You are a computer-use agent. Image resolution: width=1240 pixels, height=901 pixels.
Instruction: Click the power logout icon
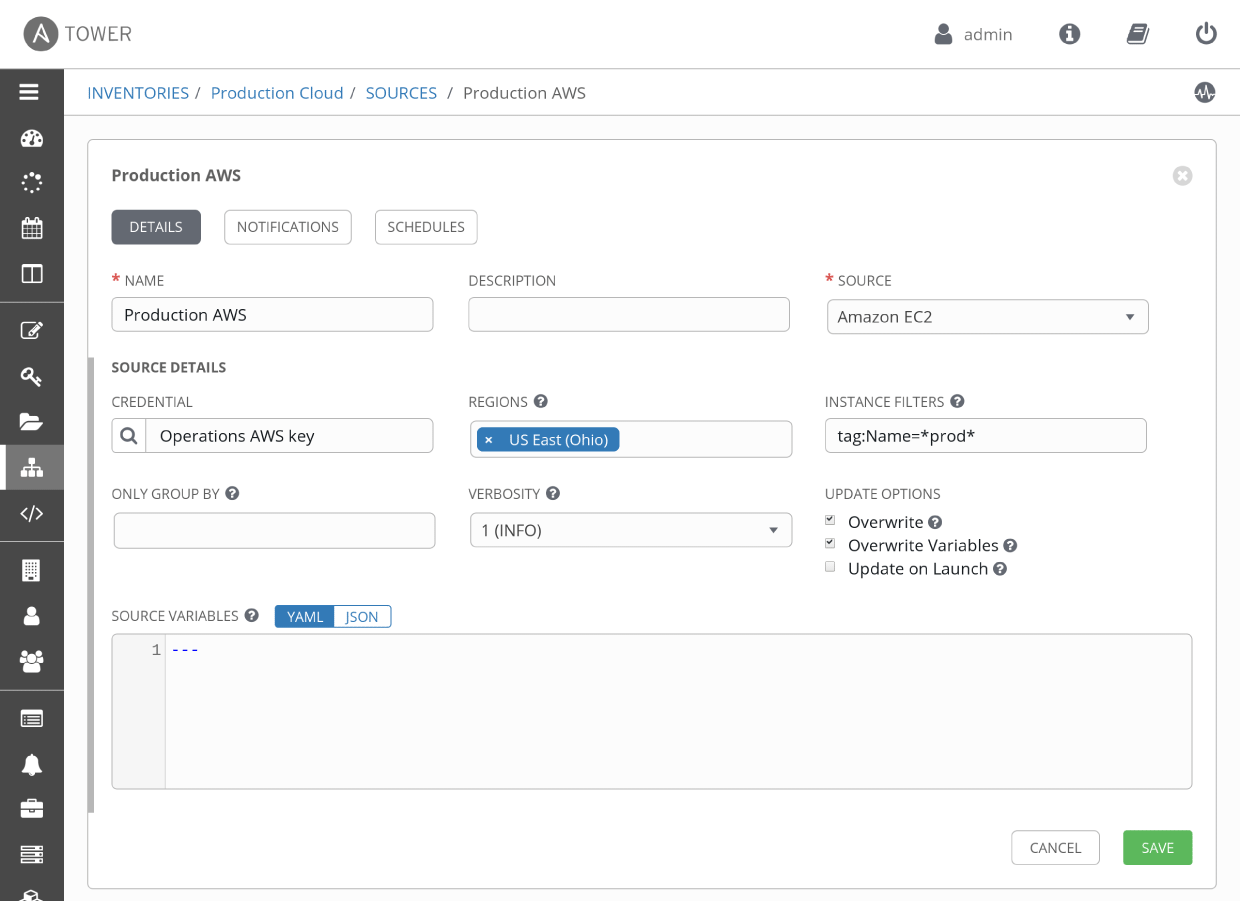(x=1206, y=34)
